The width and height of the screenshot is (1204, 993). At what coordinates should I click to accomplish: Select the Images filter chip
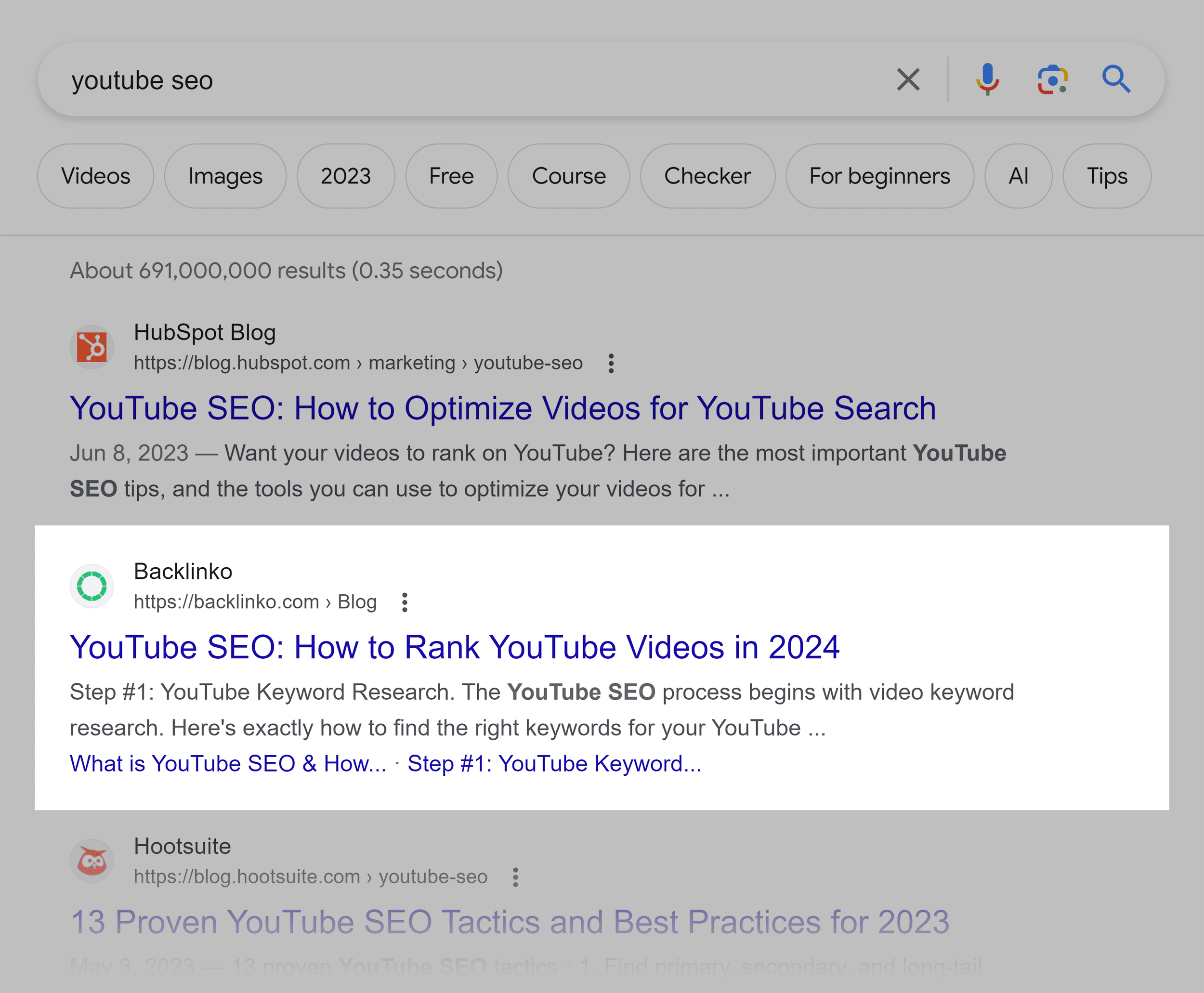(225, 176)
